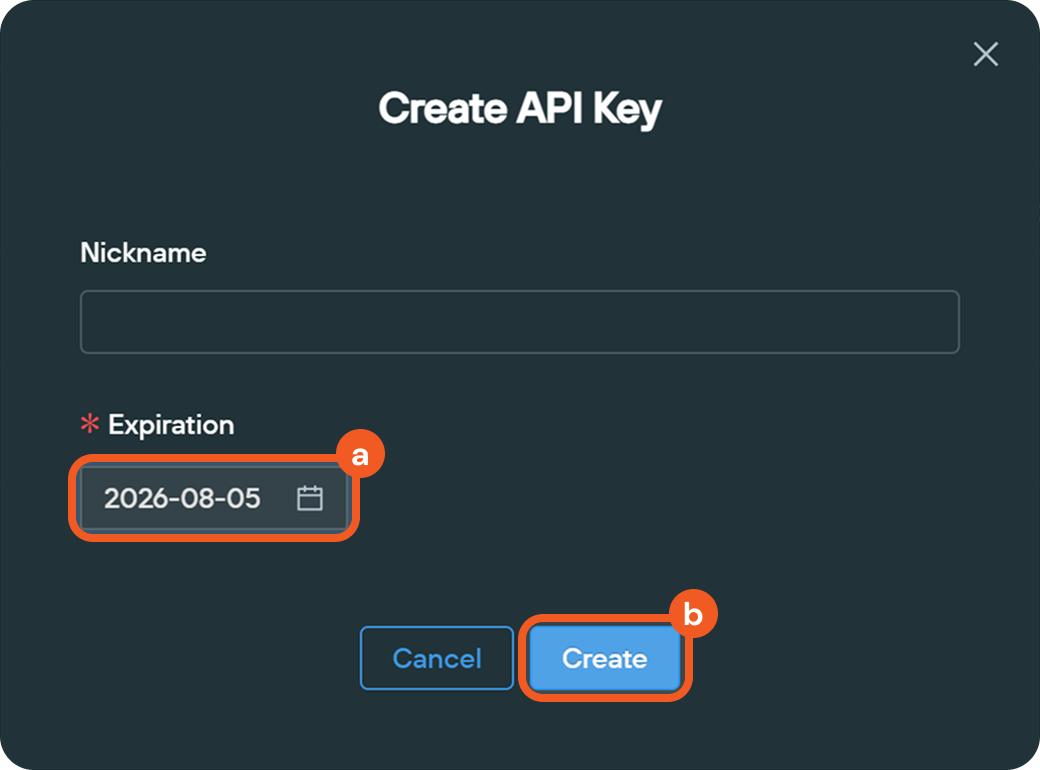The height and width of the screenshot is (770, 1040).
Task: Close the Create API Key dialog
Action: coord(986,54)
